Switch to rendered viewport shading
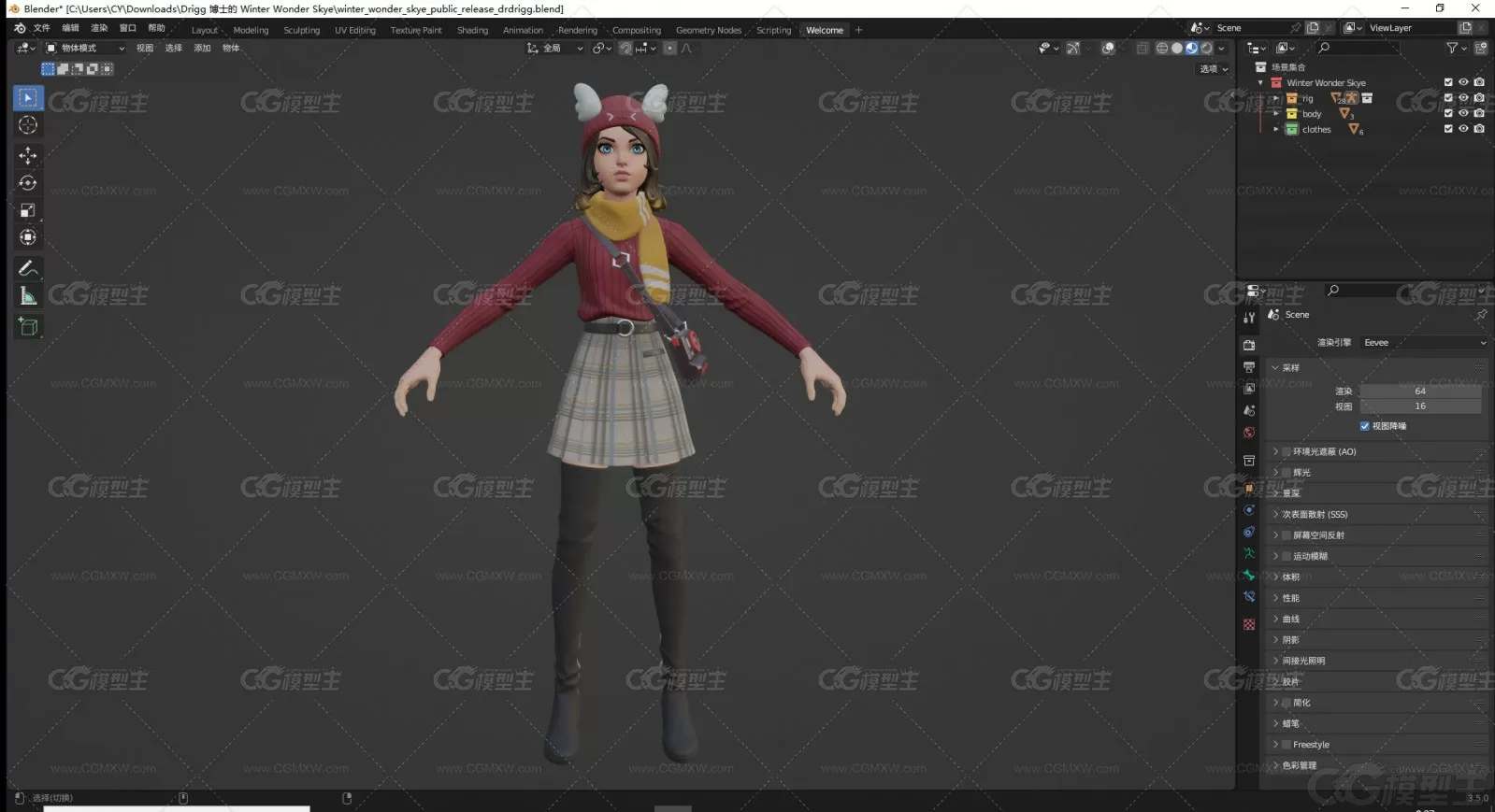This screenshot has width=1495, height=812. [1207, 49]
